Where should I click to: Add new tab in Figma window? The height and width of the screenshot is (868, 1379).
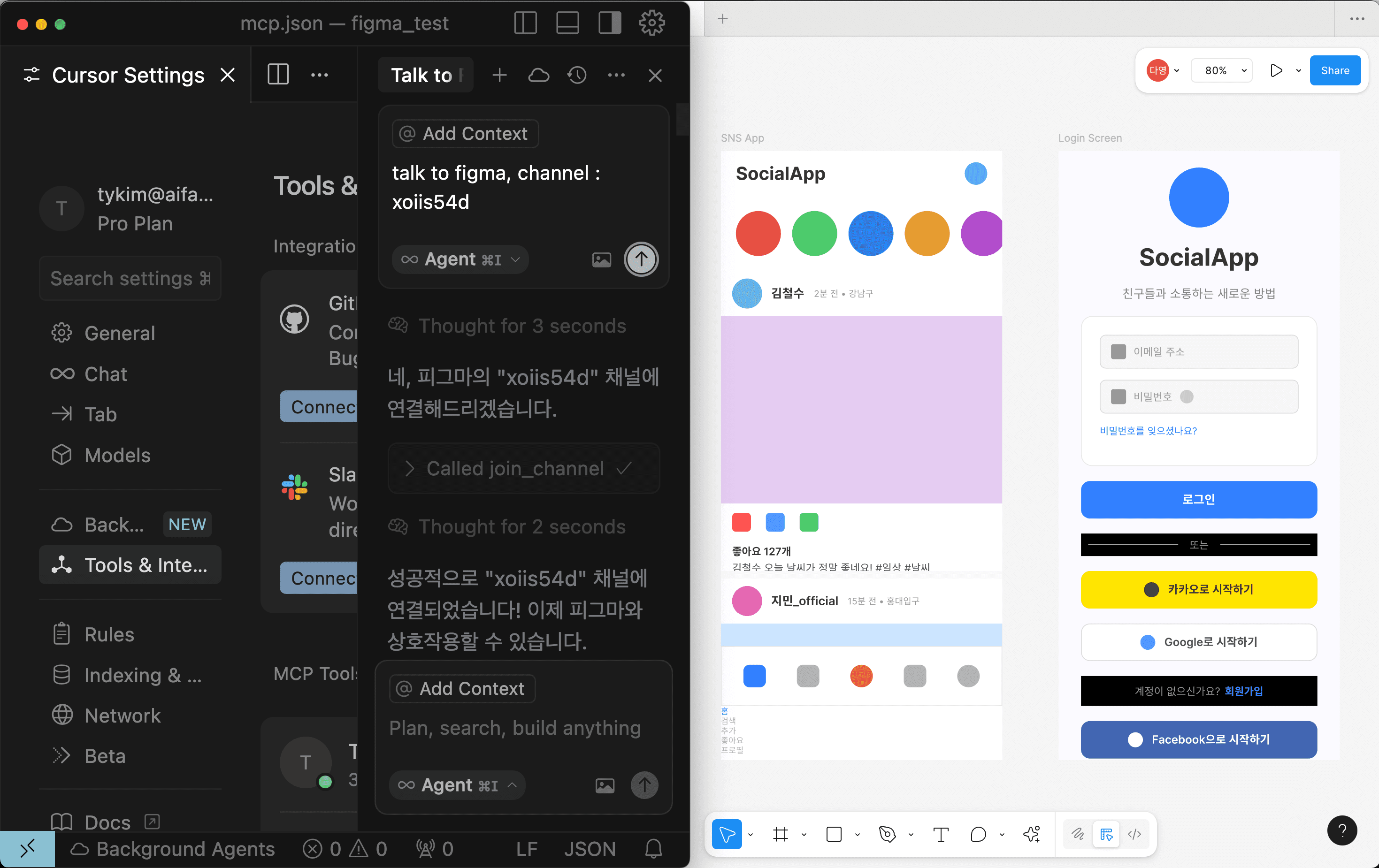click(x=723, y=19)
